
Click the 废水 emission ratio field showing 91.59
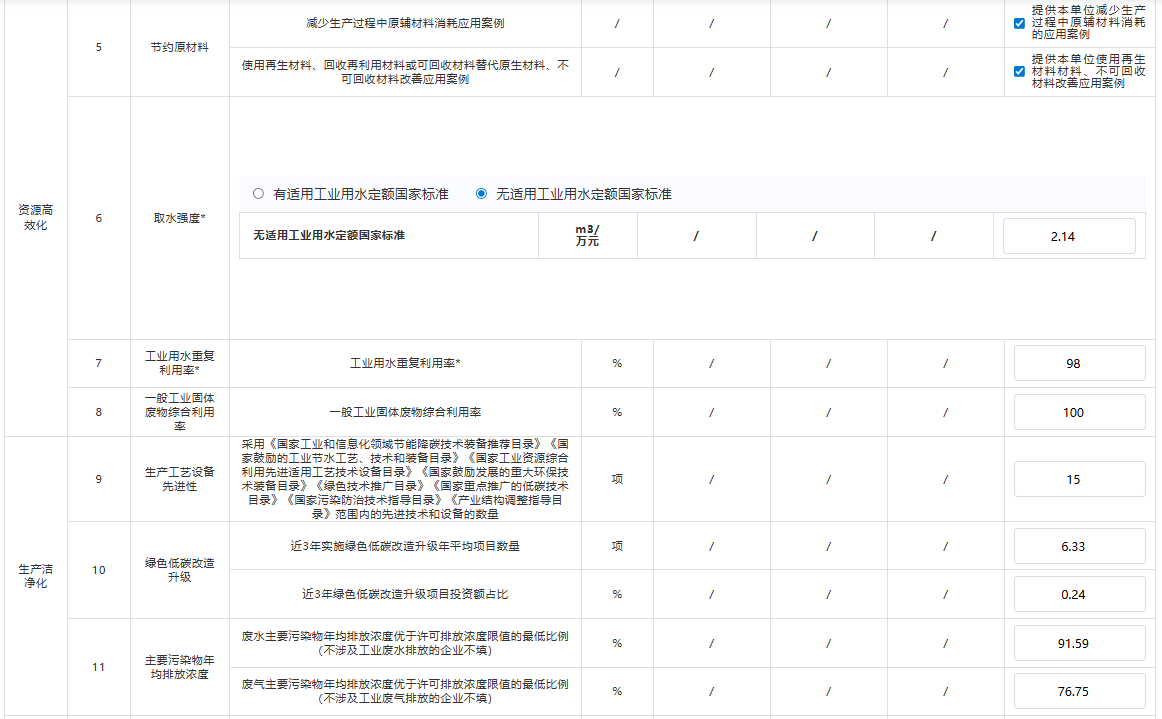[1079, 643]
